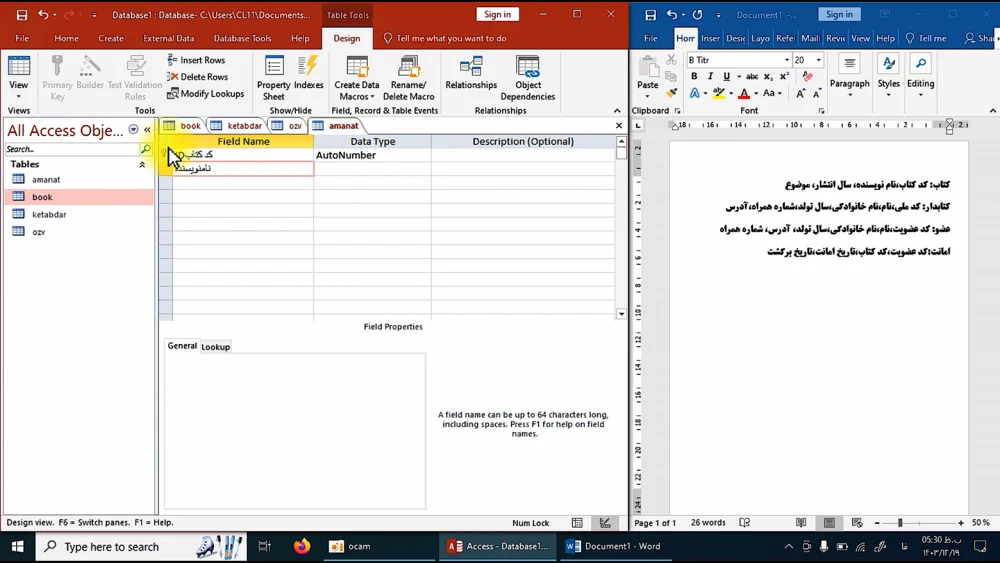Viewport: 1000px width, 563px height.
Task: Open the View button in Access ribbon
Action: pyautogui.click(x=18, y=78)
